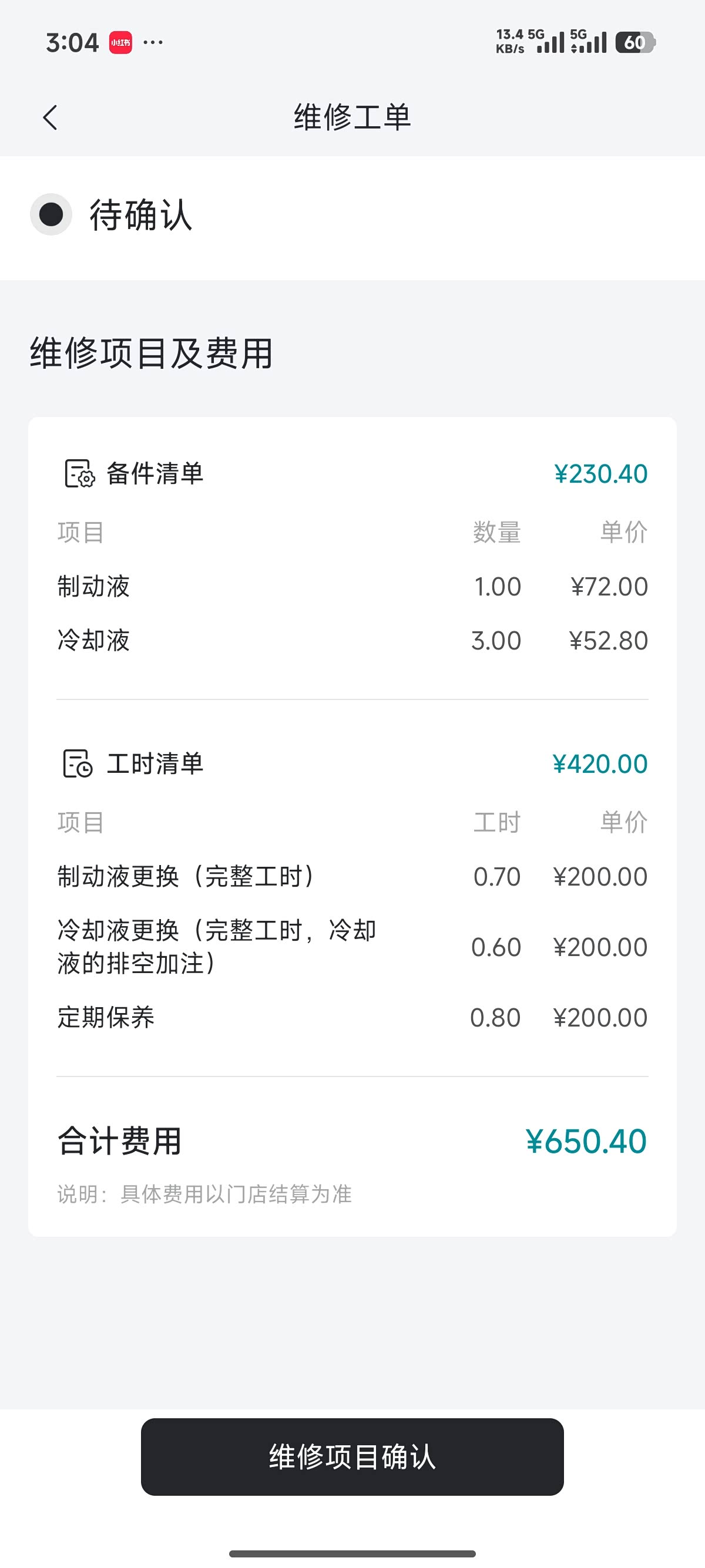Tap the 维修项目及费用 section heading
This screenshot has width=705, height=1568.
(x=151, y=353)
